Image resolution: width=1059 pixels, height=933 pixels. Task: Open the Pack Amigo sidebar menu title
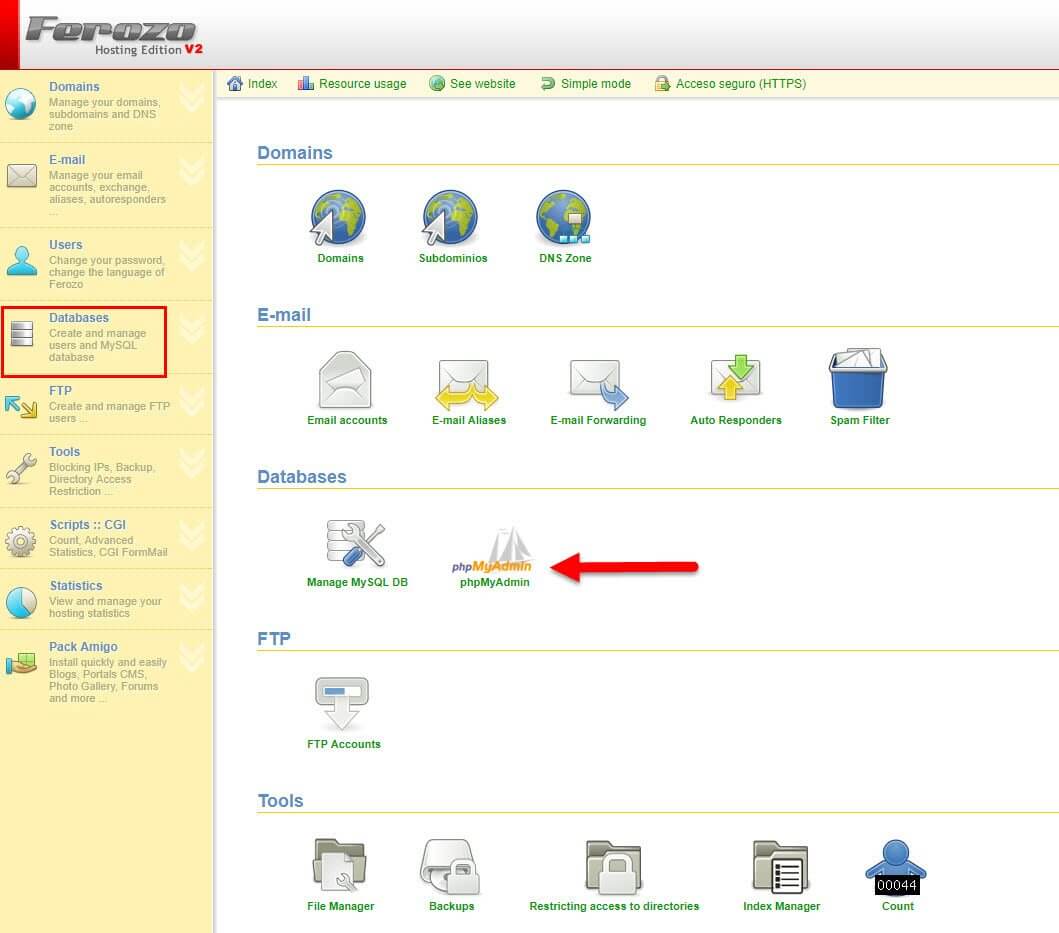pos(83,647)
